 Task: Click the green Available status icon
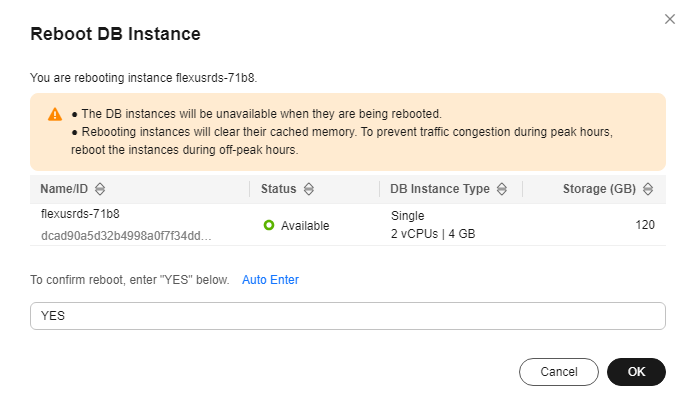coord(269,226)
